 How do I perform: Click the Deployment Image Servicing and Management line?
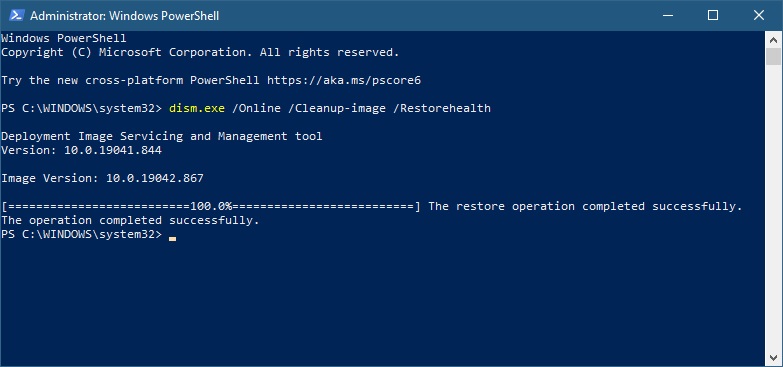point(162,136)
